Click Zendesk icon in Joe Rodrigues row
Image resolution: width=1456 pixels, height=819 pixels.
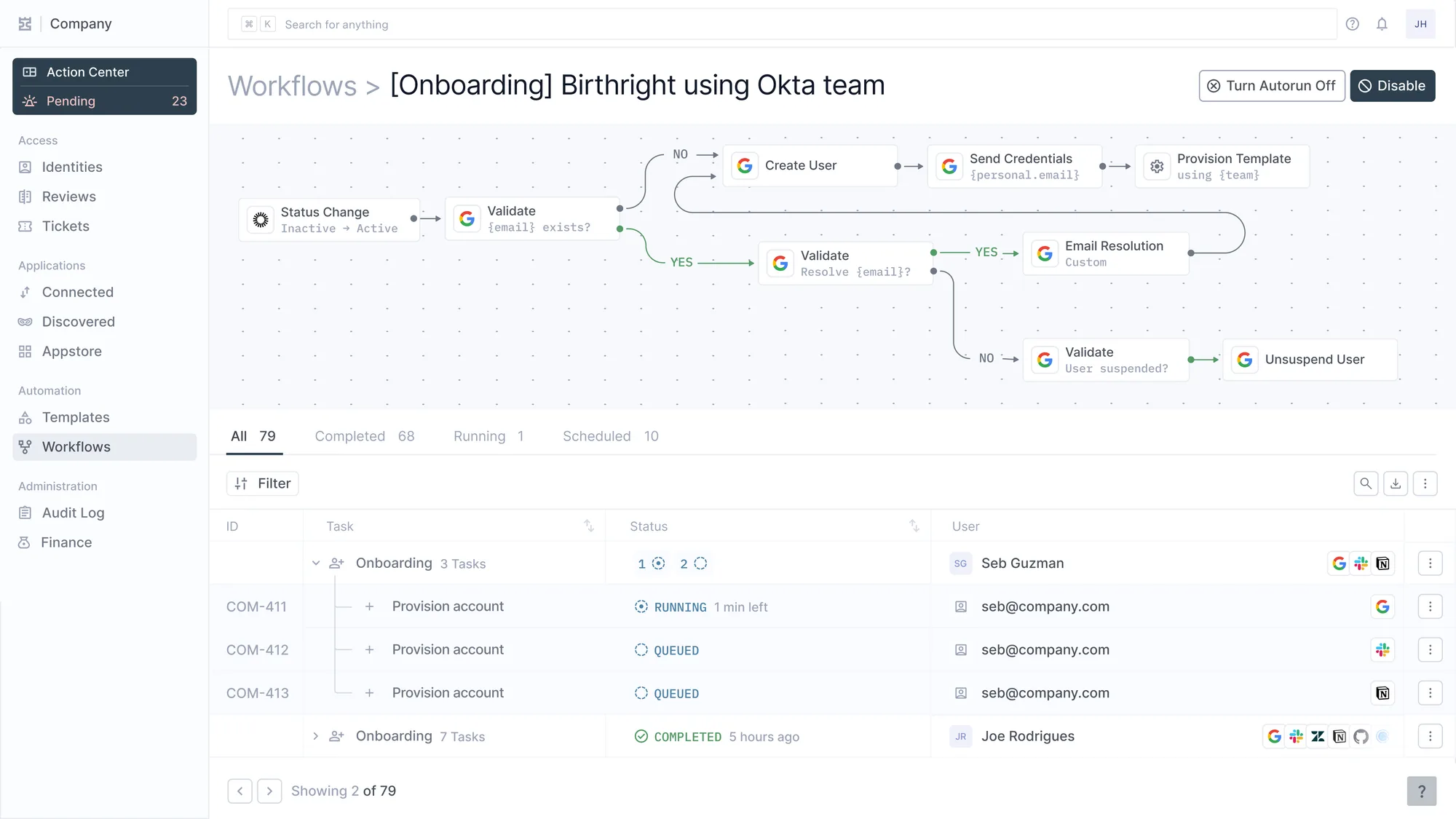pos(1318,737)
